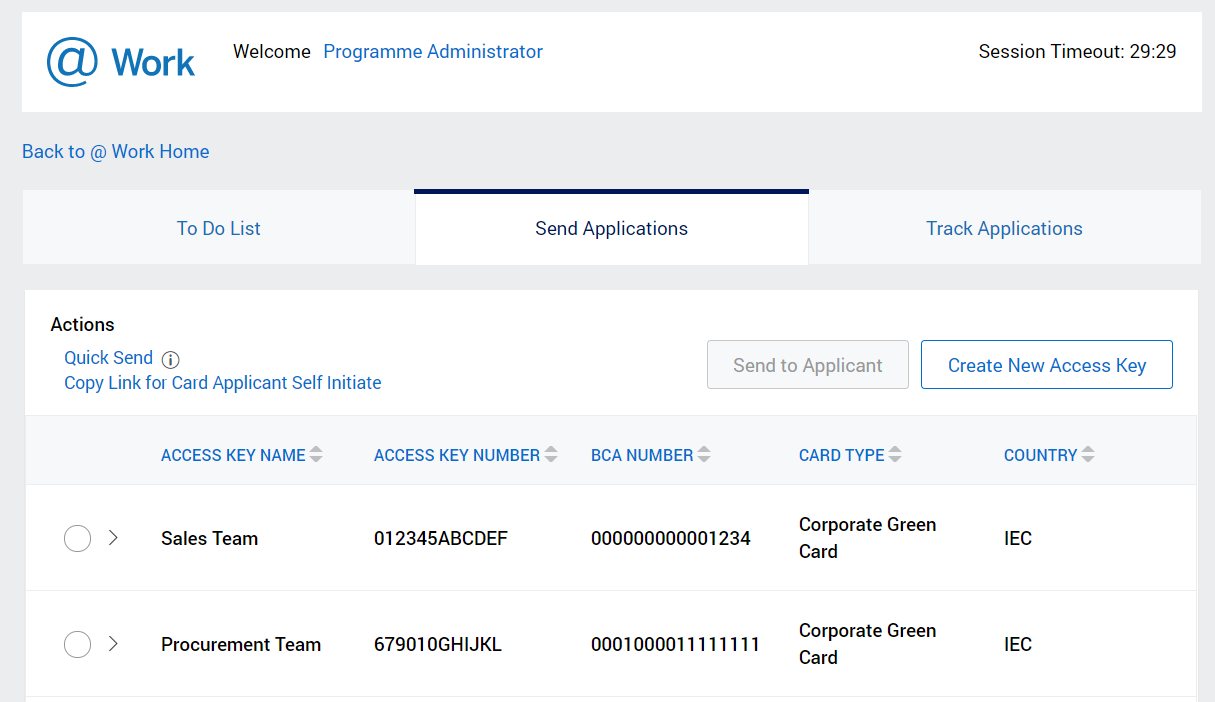Expand the Sales Team row details
Image resolution: width=1215 pixels, height=702 pixels.
pos(113,538)
